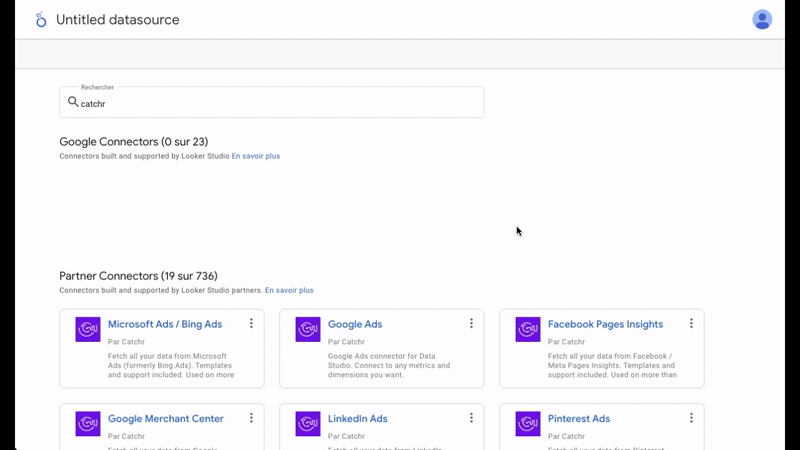Click En savoir plus under Partner Connectors
Image resolution: width=800 pixels, height=450 pixels.
point(289,290)
